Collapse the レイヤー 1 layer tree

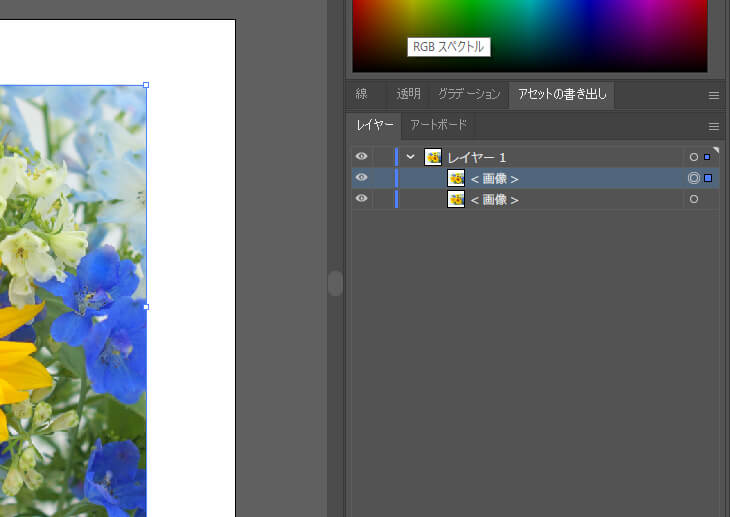[410, 157]
